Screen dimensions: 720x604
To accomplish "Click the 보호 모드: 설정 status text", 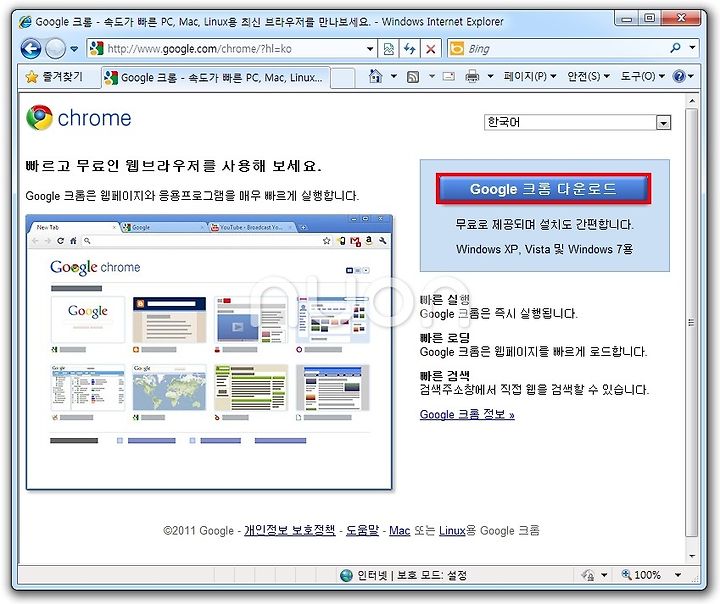I will pos(432,575).
